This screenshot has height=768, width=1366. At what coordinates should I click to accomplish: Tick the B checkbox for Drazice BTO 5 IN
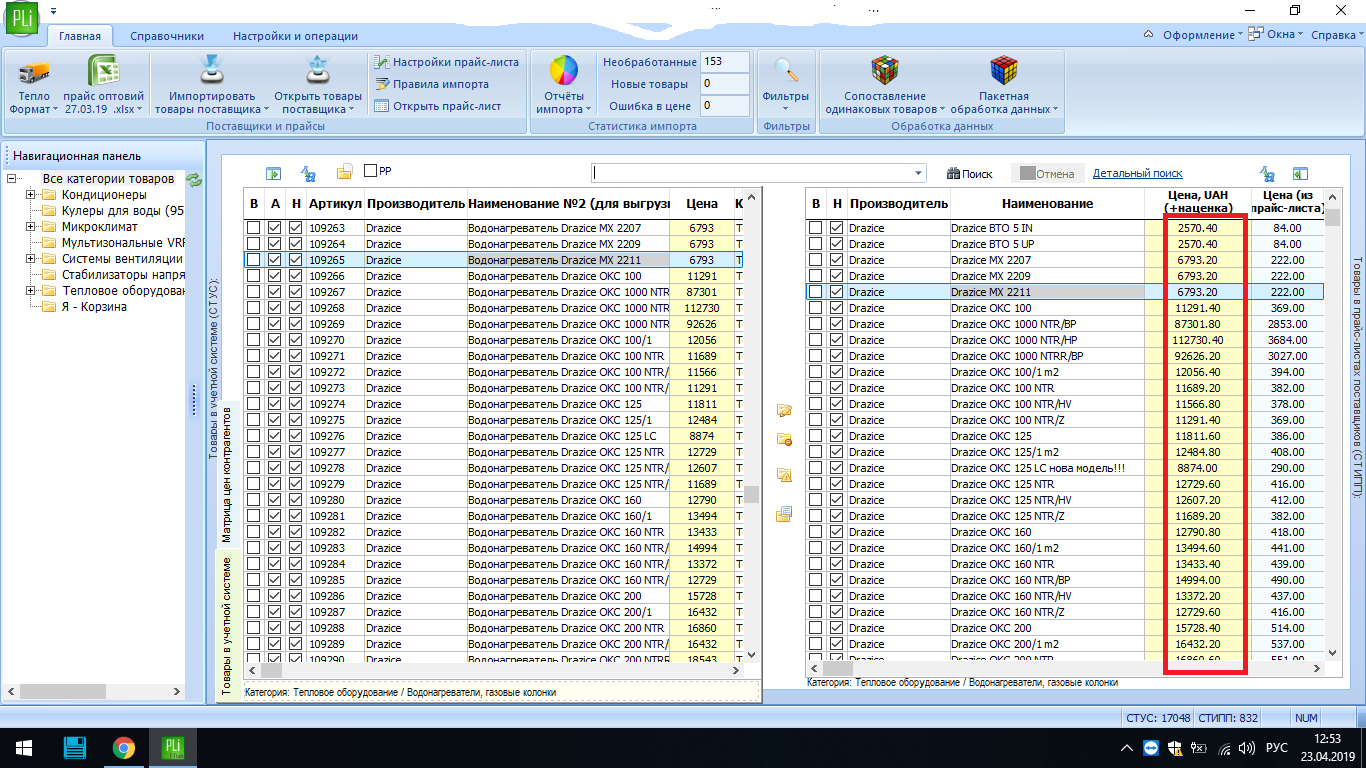click(816, 228)
